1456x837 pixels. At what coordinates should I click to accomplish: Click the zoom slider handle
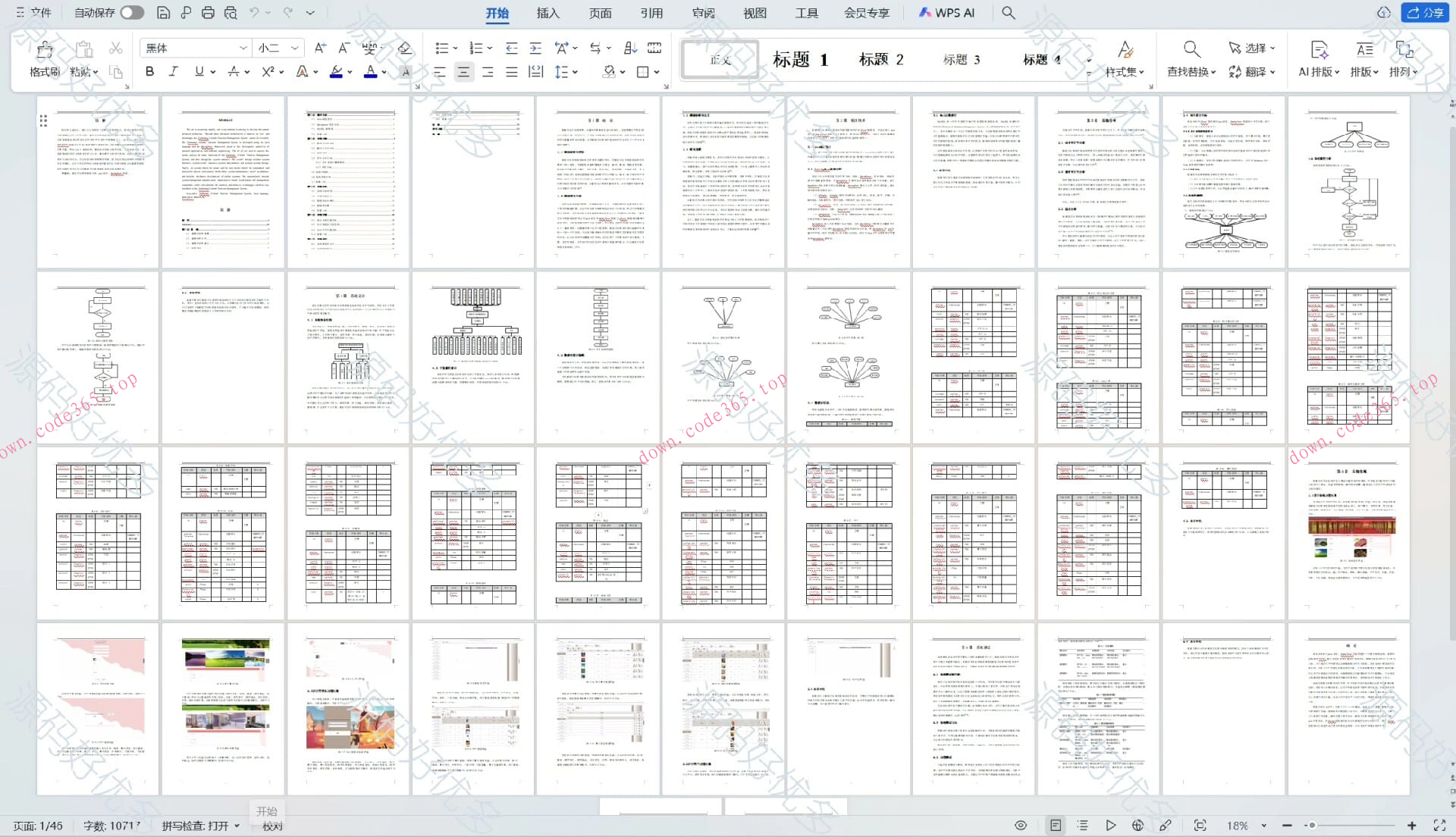pos(1312,826)
